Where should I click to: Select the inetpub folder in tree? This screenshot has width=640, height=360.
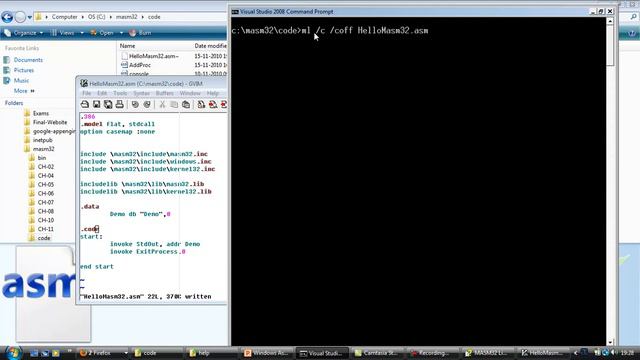click(42, 140)
